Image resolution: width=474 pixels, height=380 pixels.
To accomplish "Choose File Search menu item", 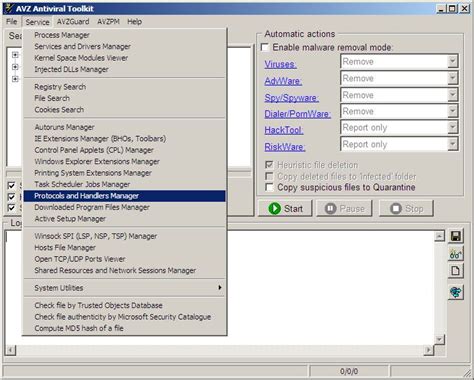I will (125, 98).
